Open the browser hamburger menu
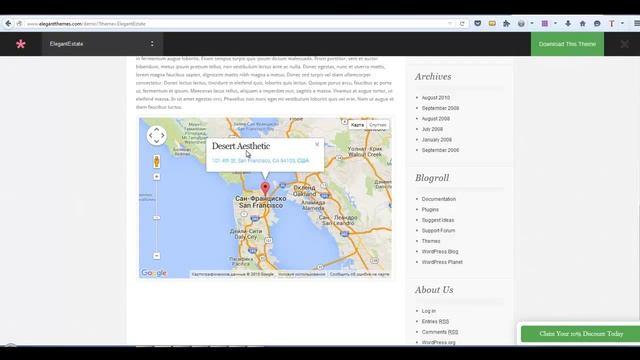Viewport: 640px width, 360px height. pos(636,24)
